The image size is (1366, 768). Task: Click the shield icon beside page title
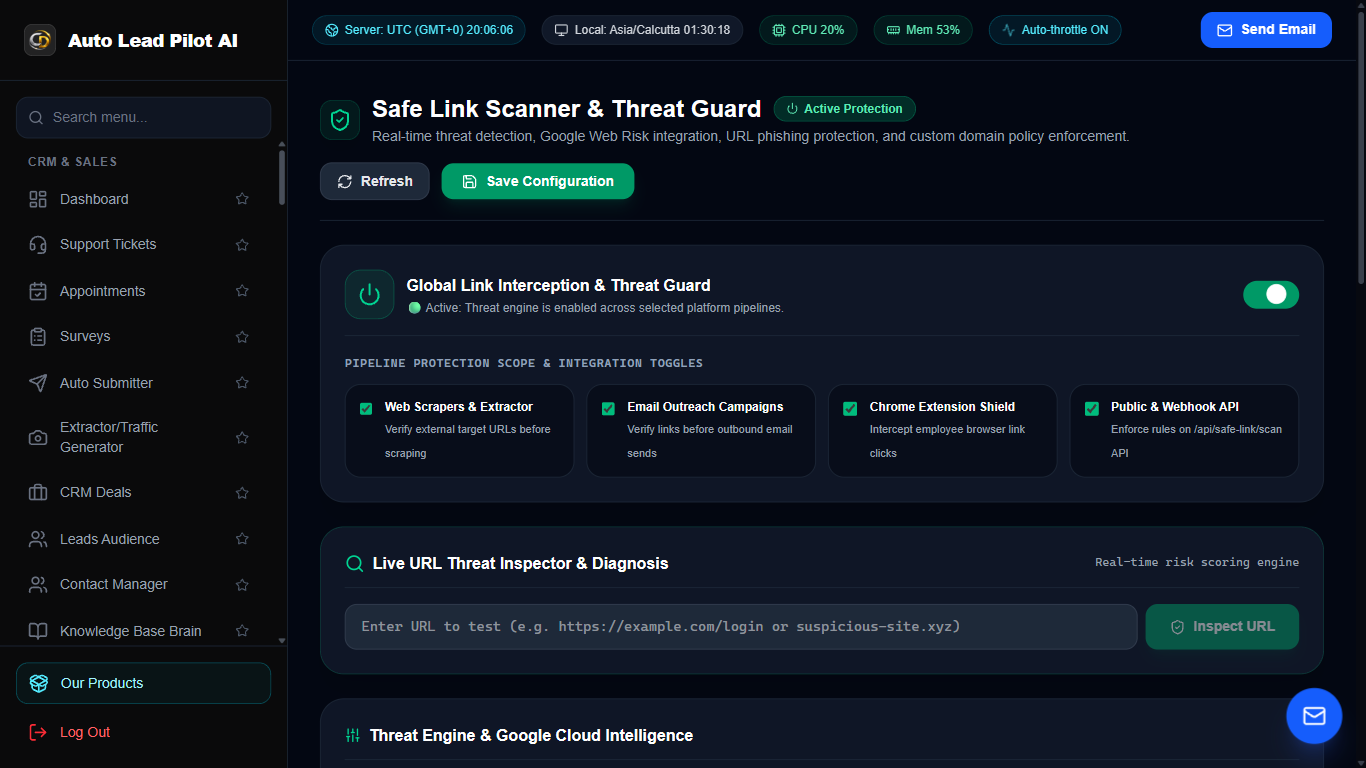[340, 120]
